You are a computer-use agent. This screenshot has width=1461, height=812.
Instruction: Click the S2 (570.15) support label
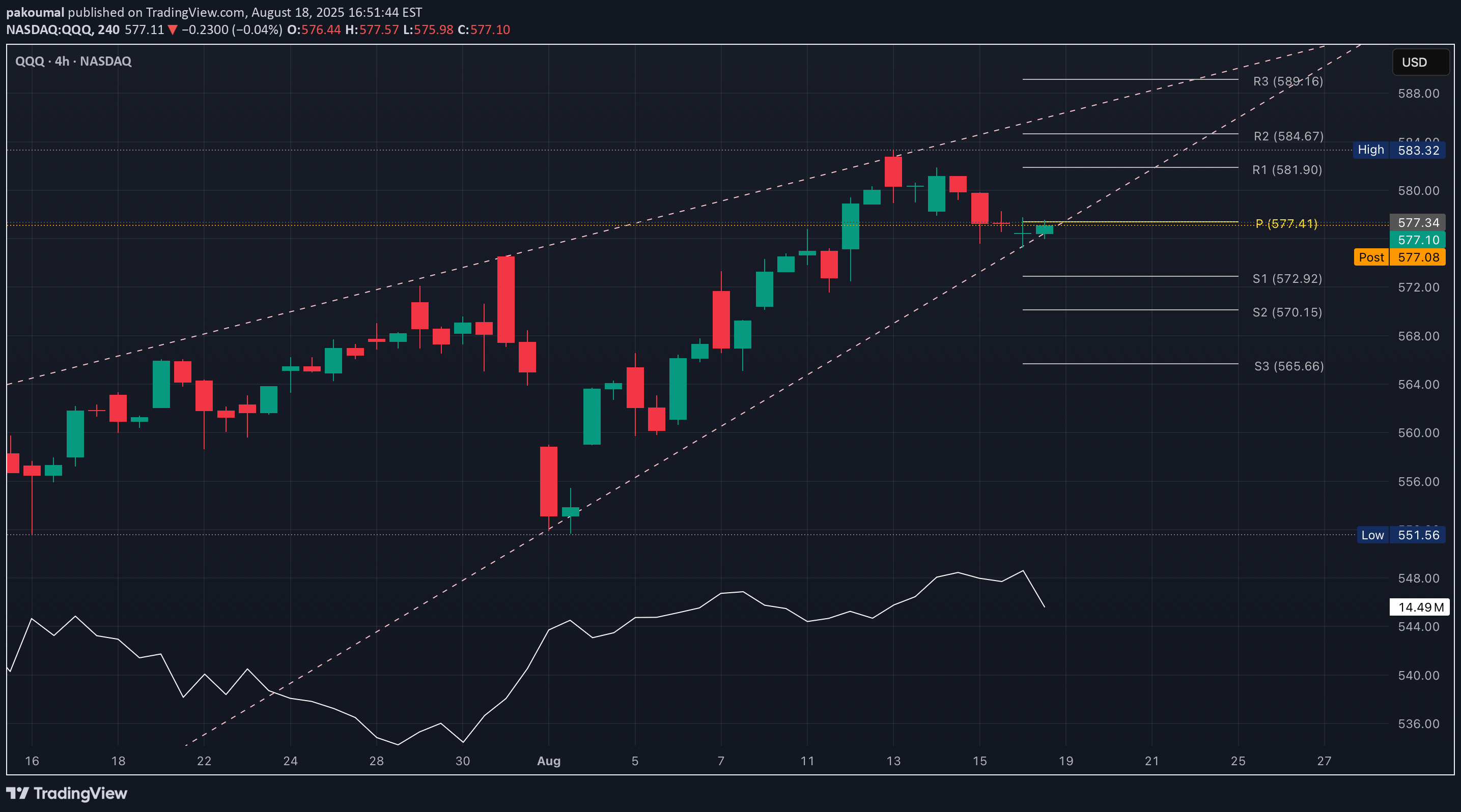click(x=1287, y=312)
